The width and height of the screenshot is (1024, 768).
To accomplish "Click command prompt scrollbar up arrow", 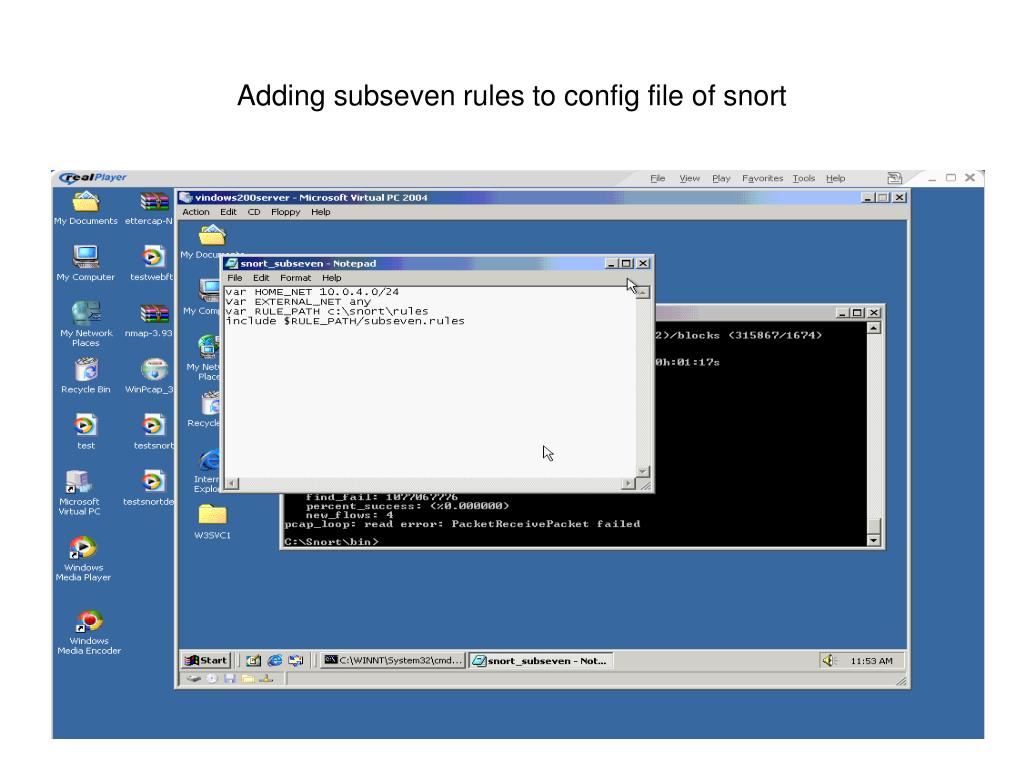I will click(874, 328).
